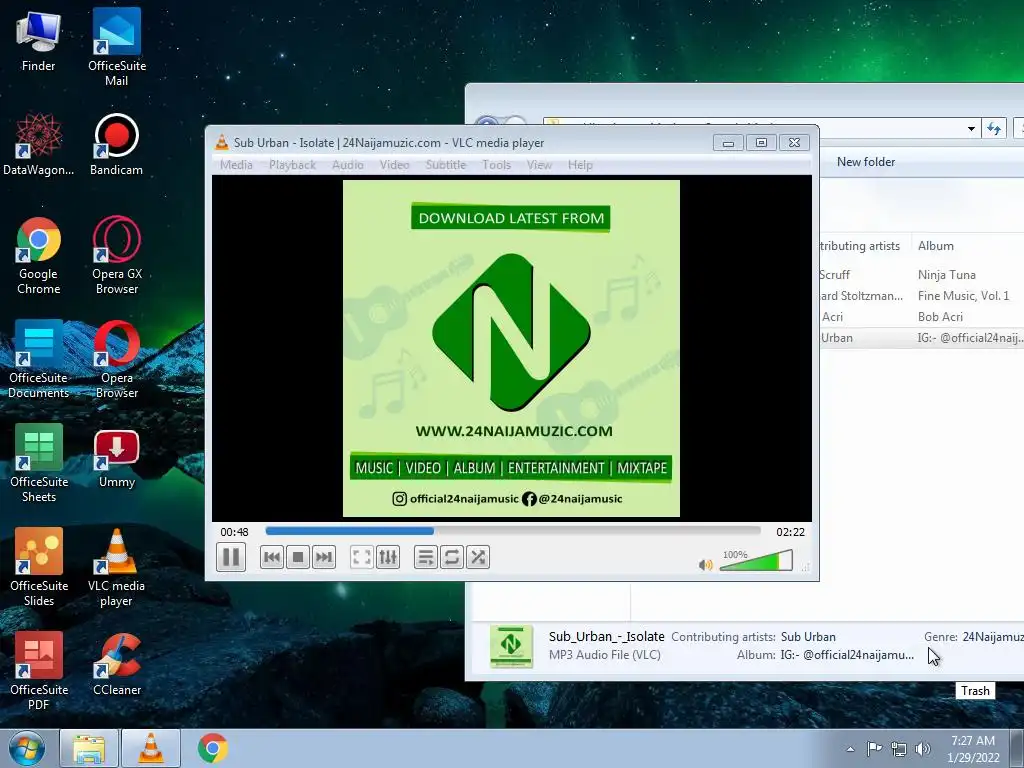Open the network tray icon
Viewport: 1024px width, 768px height.
pyautogui.click(x=899, y=749)
